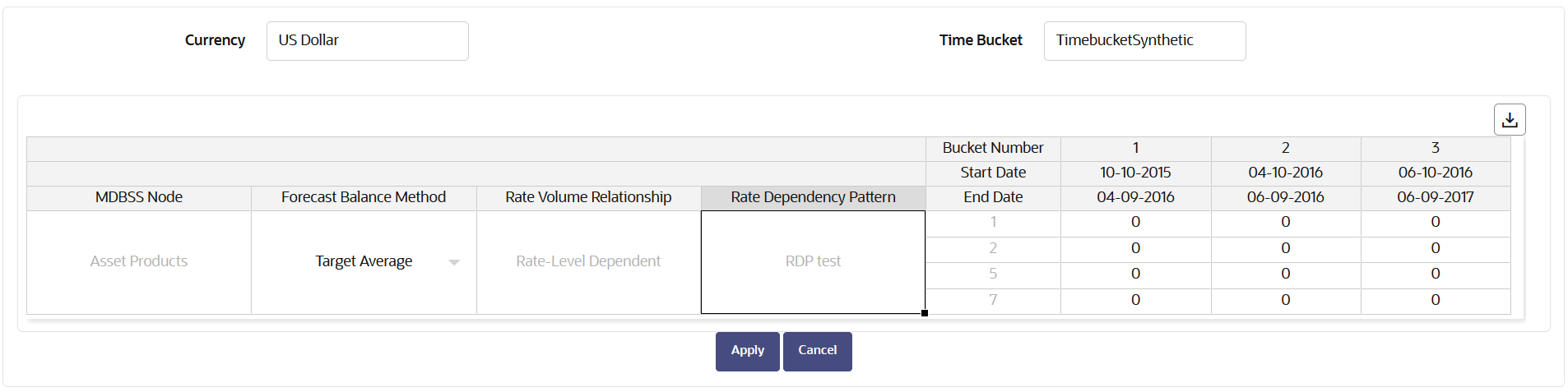Click the Cancel button
Image resolution: width=1568 pixels, height=392 pixels.
(817, 351)
